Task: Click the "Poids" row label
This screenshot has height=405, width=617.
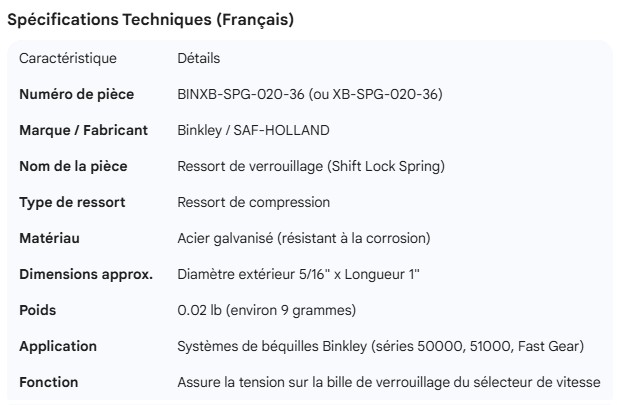Action: 38,310
